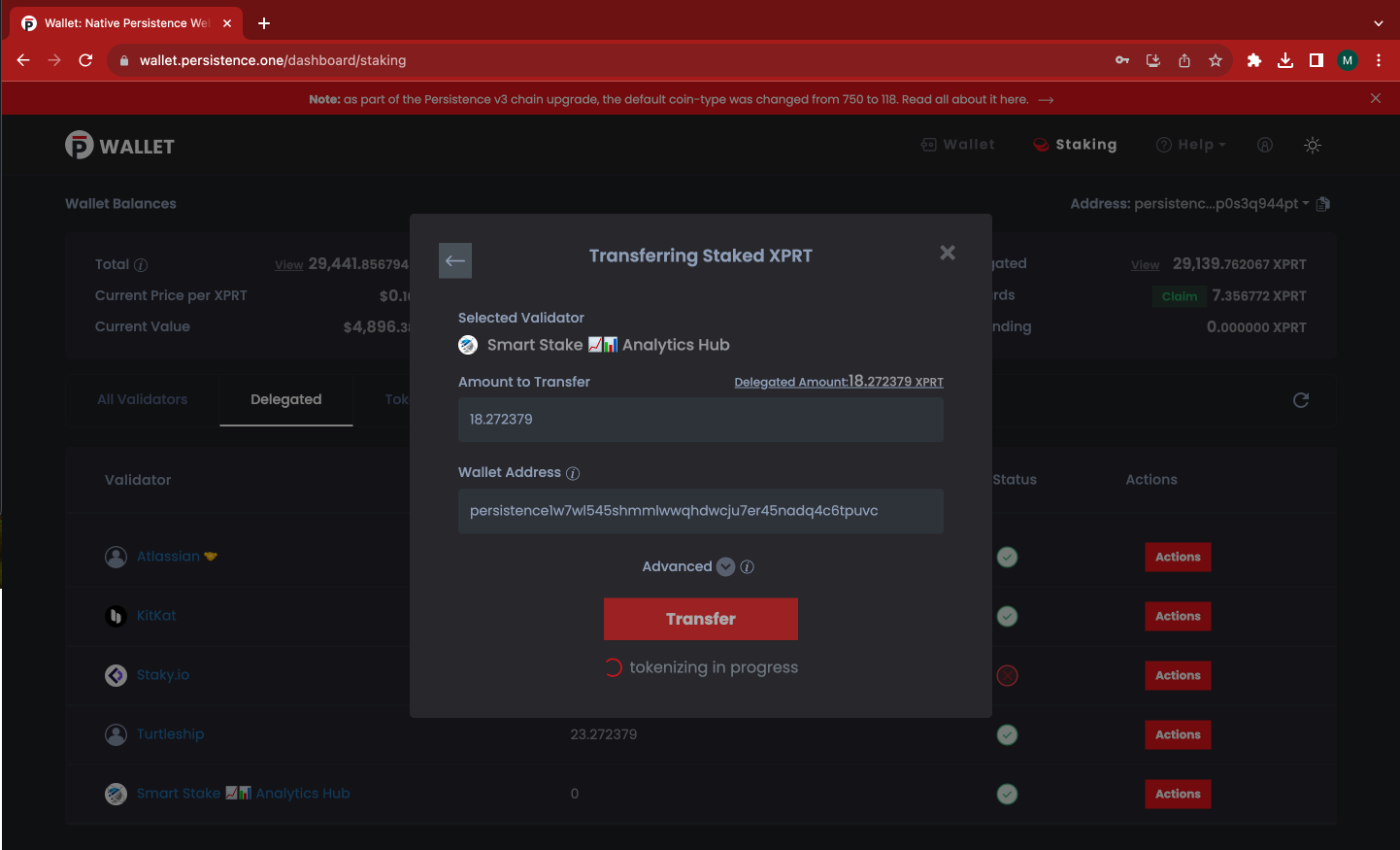Click the Wallet Address input field
This screenshot has width=1400, height=850.
tap(700, 511)
